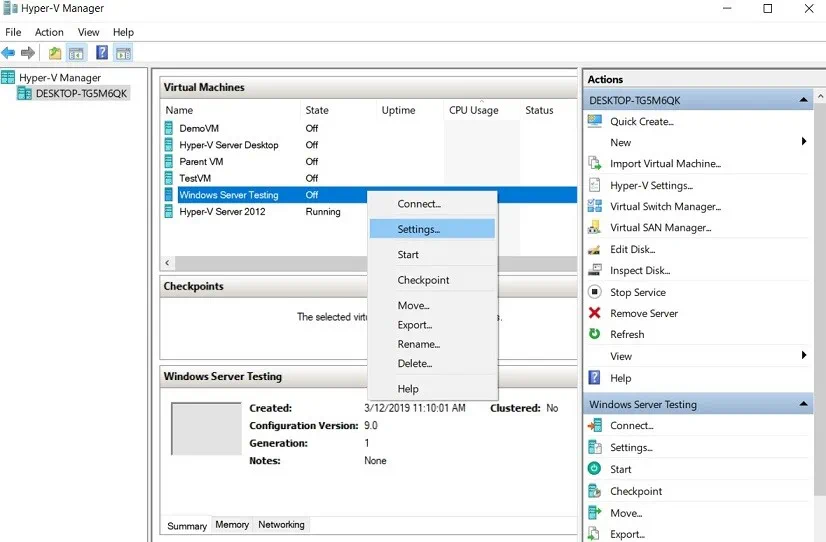Click the red Remove Server icon

tap(594, 314)
